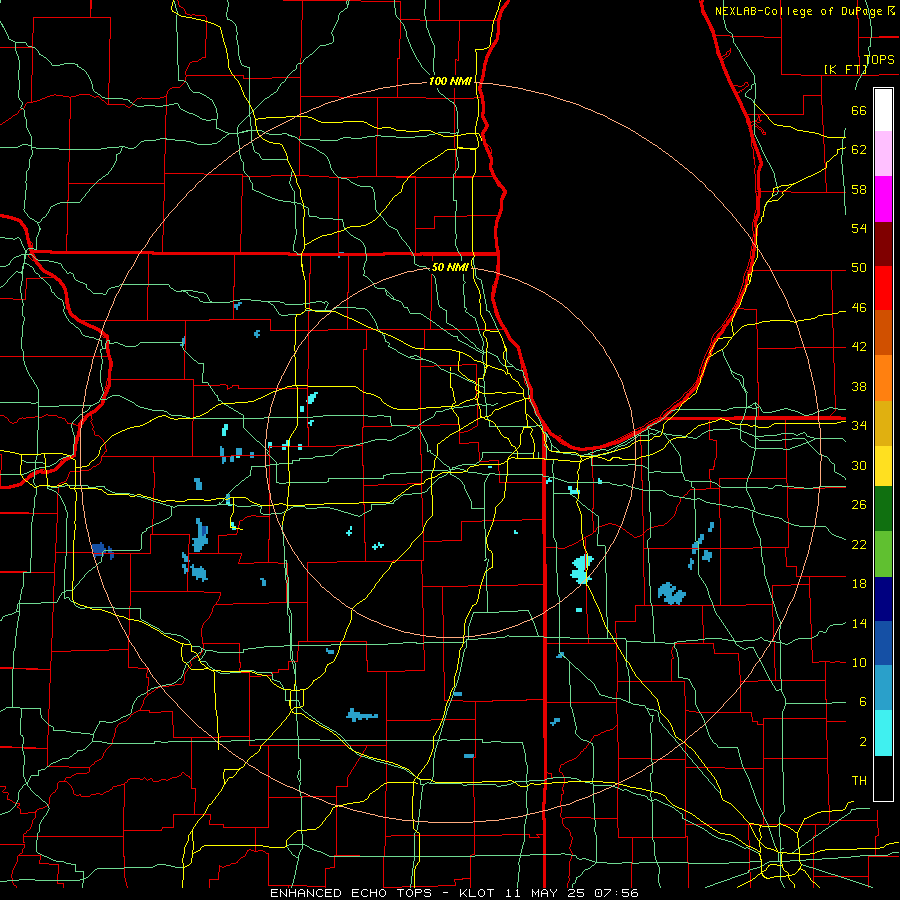
Task: Click the '11 MAY 25' date in caption
Action: click(x=547, y=893)
